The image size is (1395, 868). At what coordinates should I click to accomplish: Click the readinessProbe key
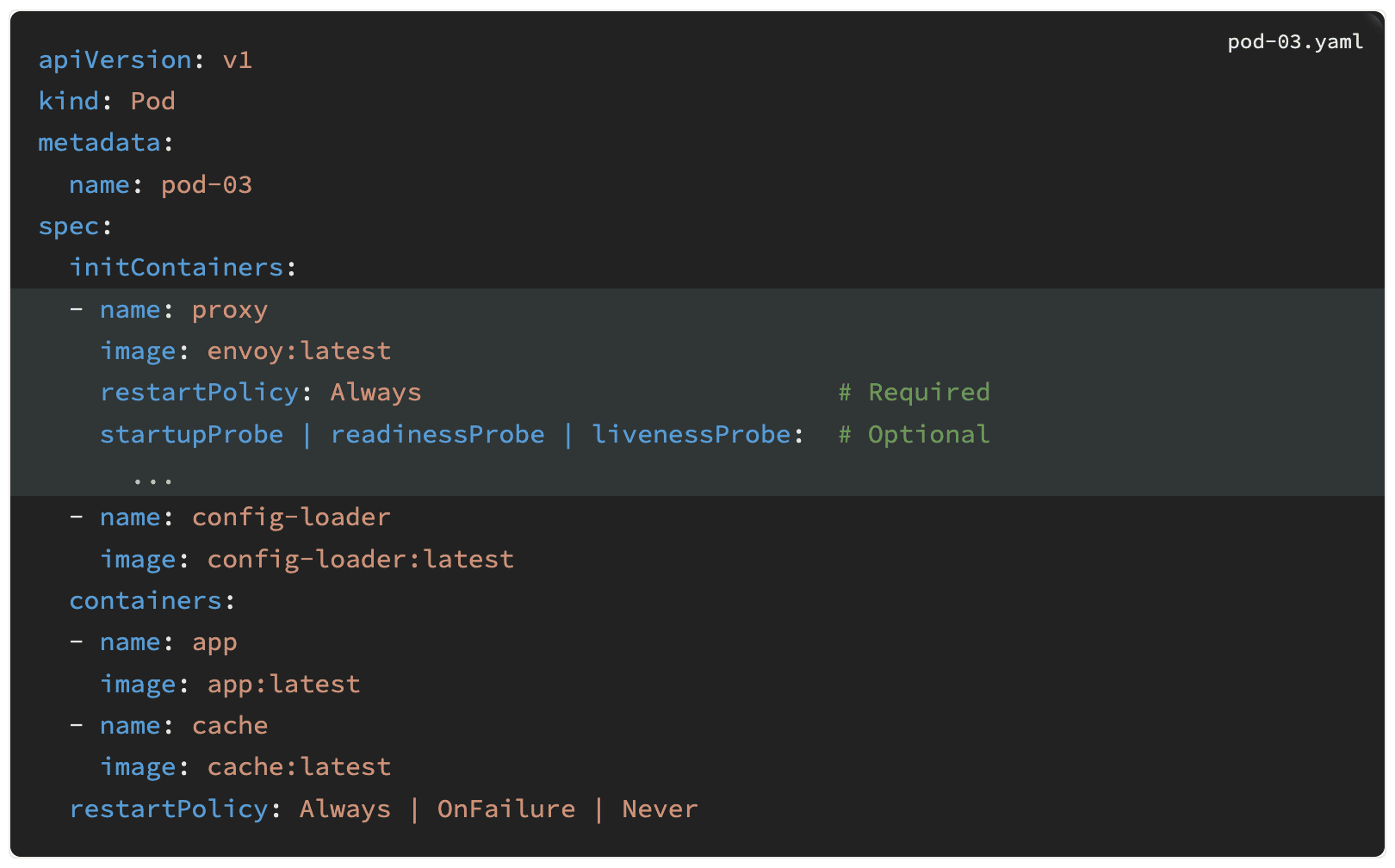click(x=437, y=435)
